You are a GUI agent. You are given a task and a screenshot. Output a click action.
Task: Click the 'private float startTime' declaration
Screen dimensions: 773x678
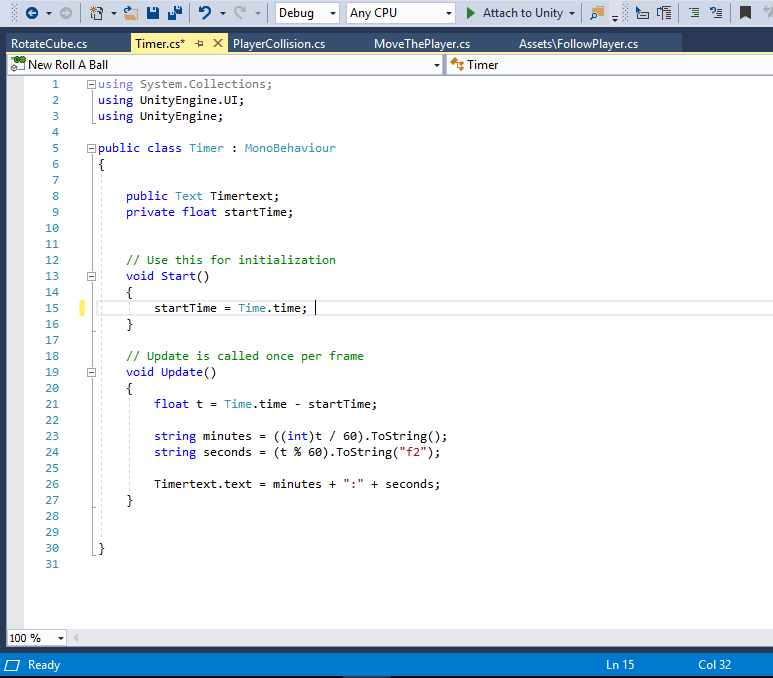point(209,212)
